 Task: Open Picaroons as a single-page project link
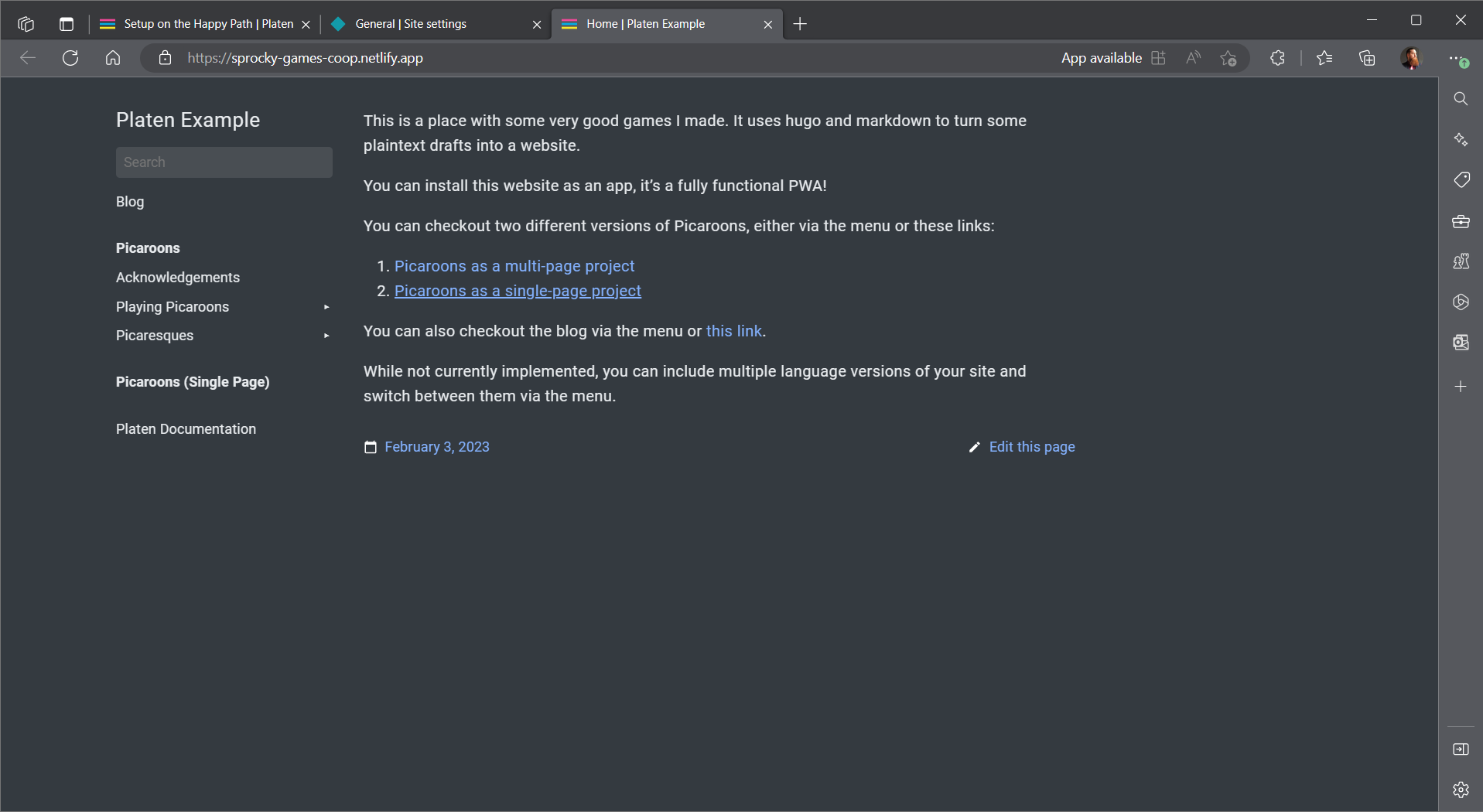click(518, 291)
